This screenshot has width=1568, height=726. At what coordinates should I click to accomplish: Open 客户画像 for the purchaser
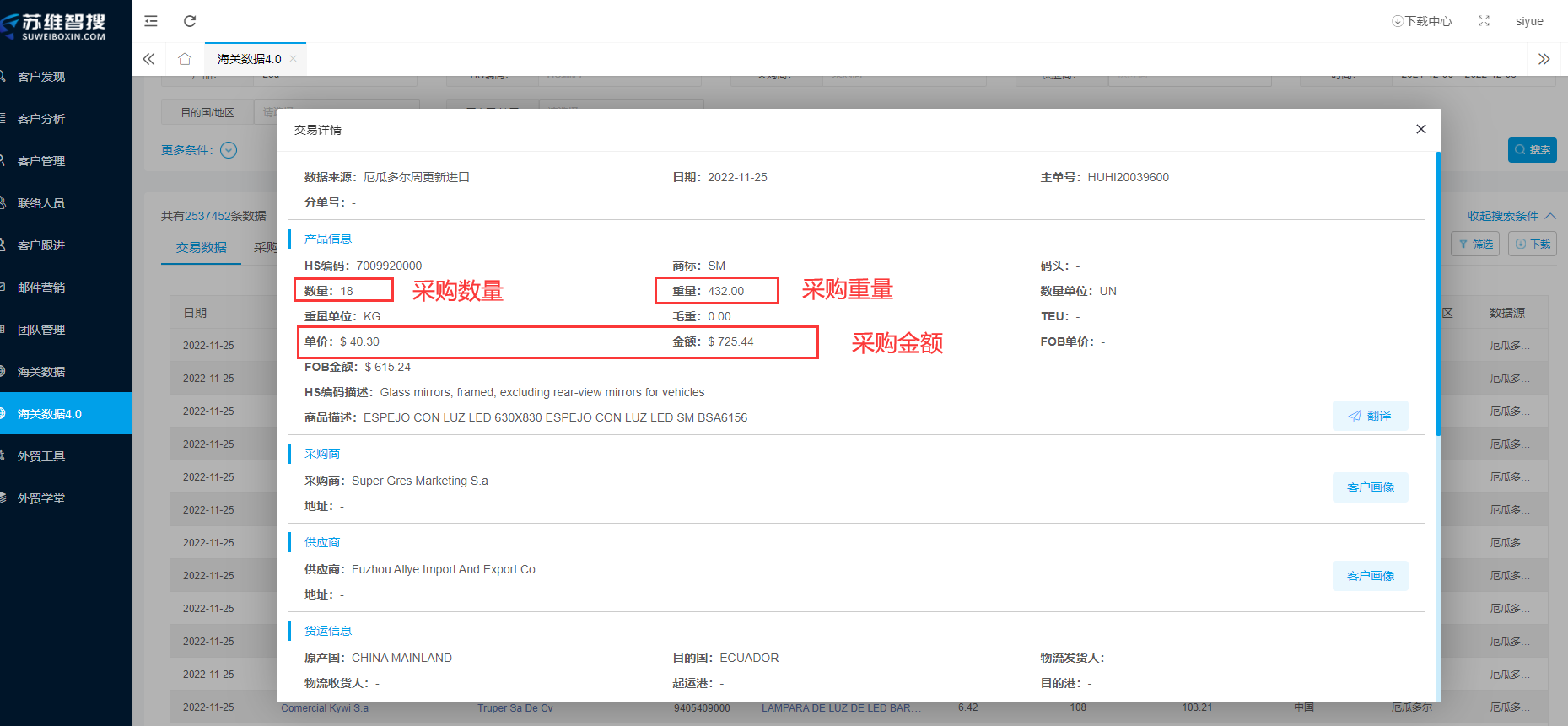point(1370,487)
